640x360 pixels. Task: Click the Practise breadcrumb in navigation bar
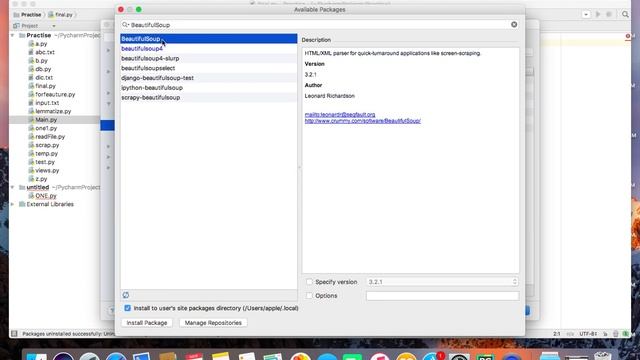pos(28,15)
